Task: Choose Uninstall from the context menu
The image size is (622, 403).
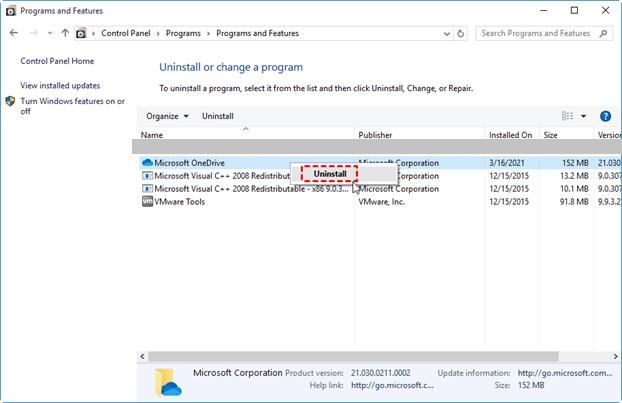Action: coord(330,174)
